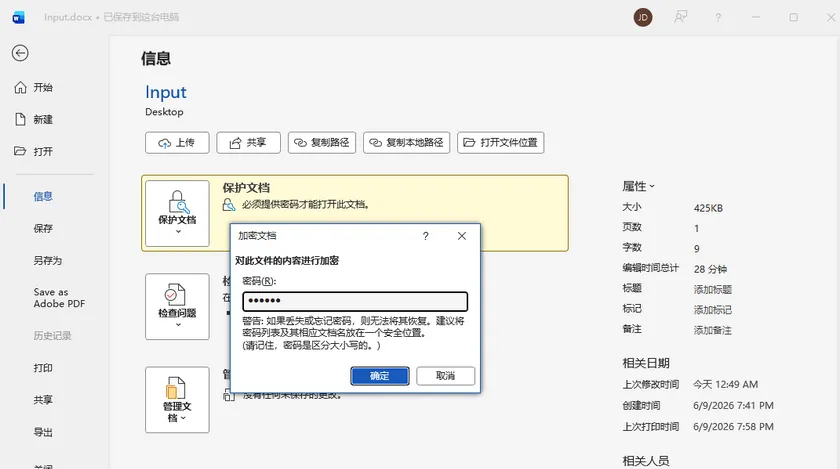
Task: Click the 425KB size value
Action: [708, 208]
